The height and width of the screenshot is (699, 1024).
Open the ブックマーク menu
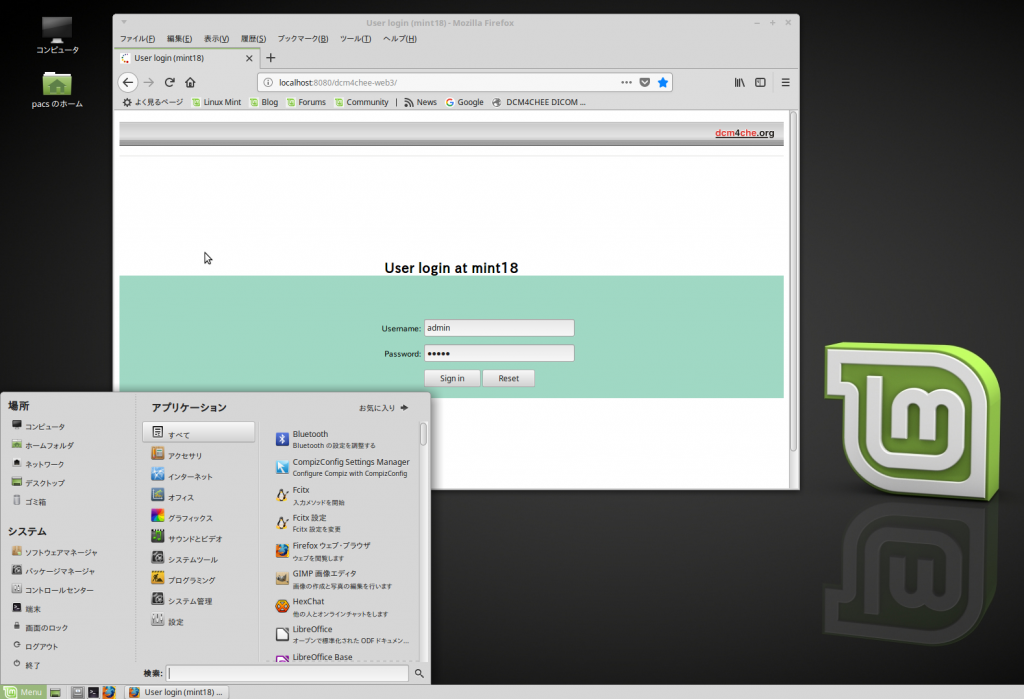[x=302, y=39]
